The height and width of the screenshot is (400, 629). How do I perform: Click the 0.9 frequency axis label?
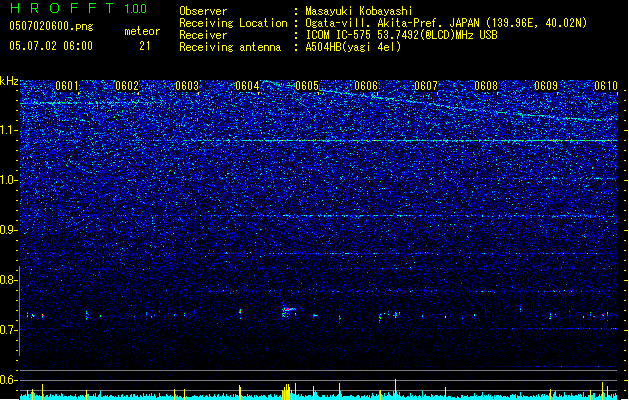pos(8,230)
